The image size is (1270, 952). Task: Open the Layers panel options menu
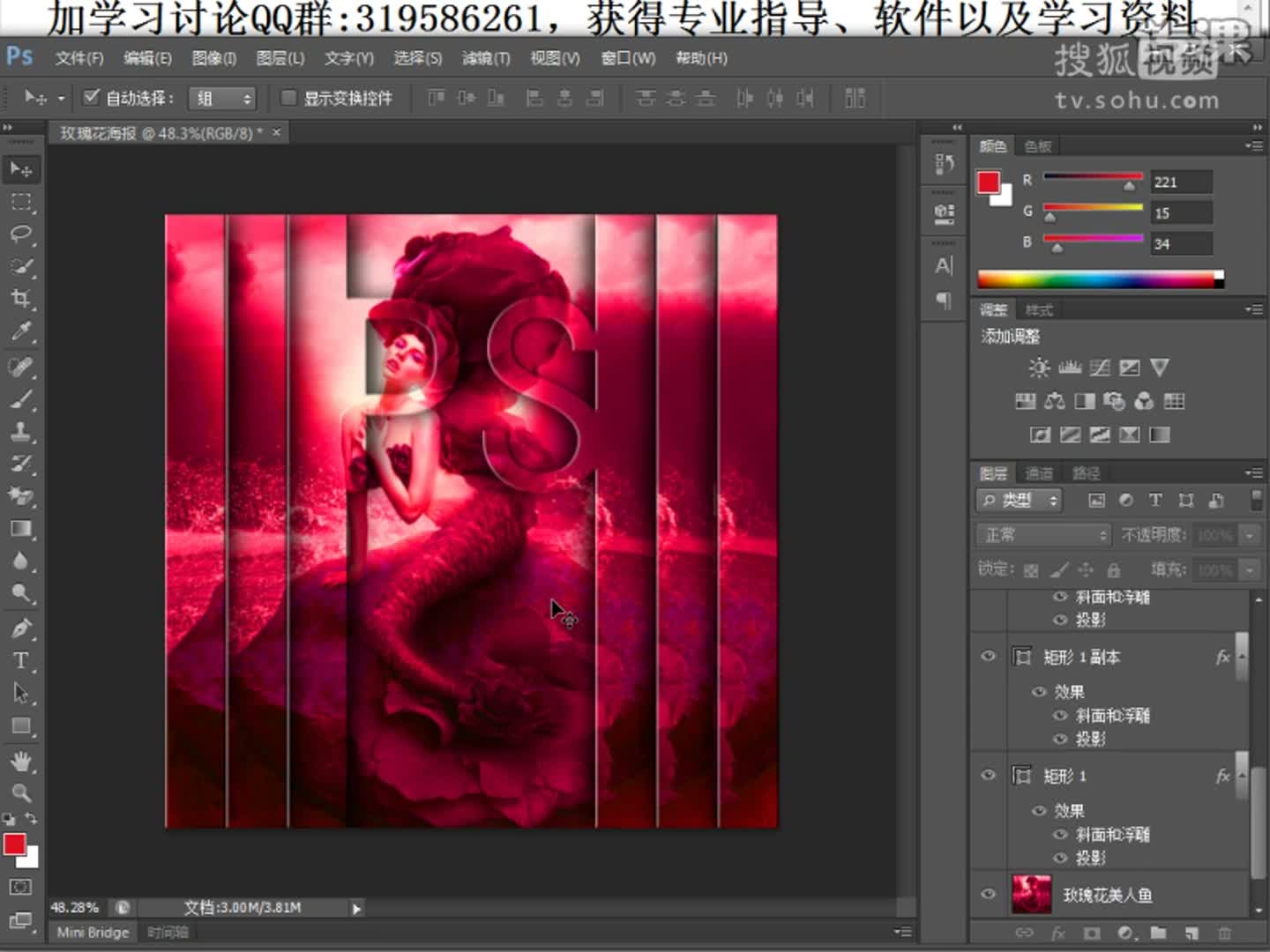pyautogui.click(x=1254, y=473)
